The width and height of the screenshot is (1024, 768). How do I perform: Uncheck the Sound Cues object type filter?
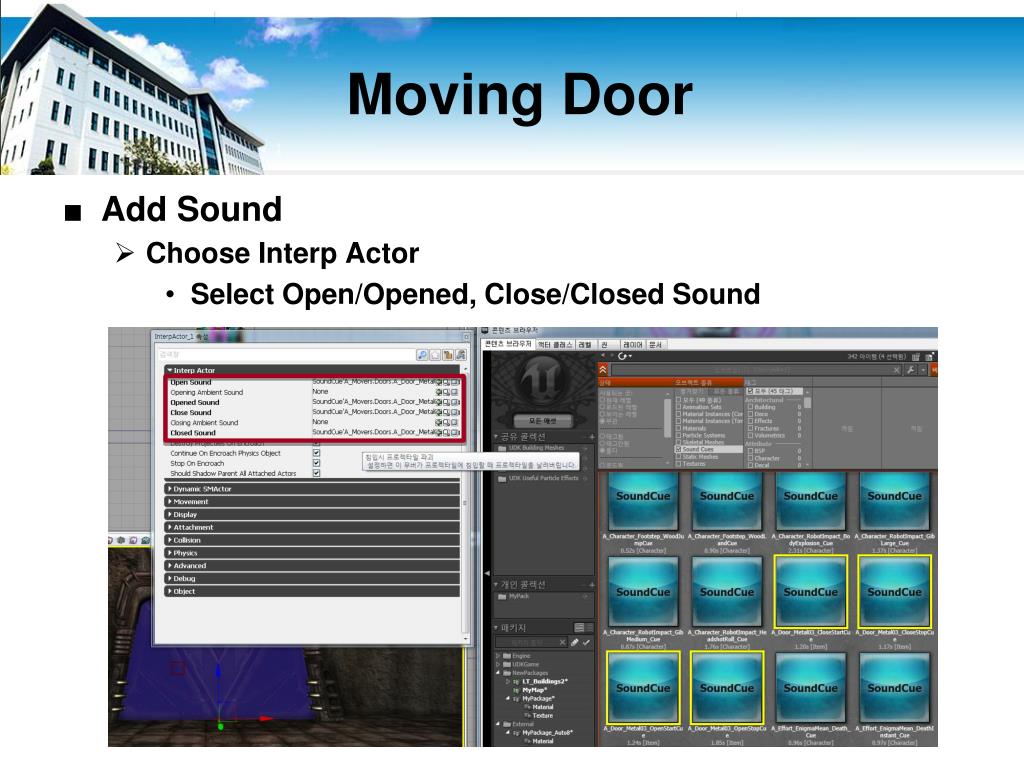[679, 449]
